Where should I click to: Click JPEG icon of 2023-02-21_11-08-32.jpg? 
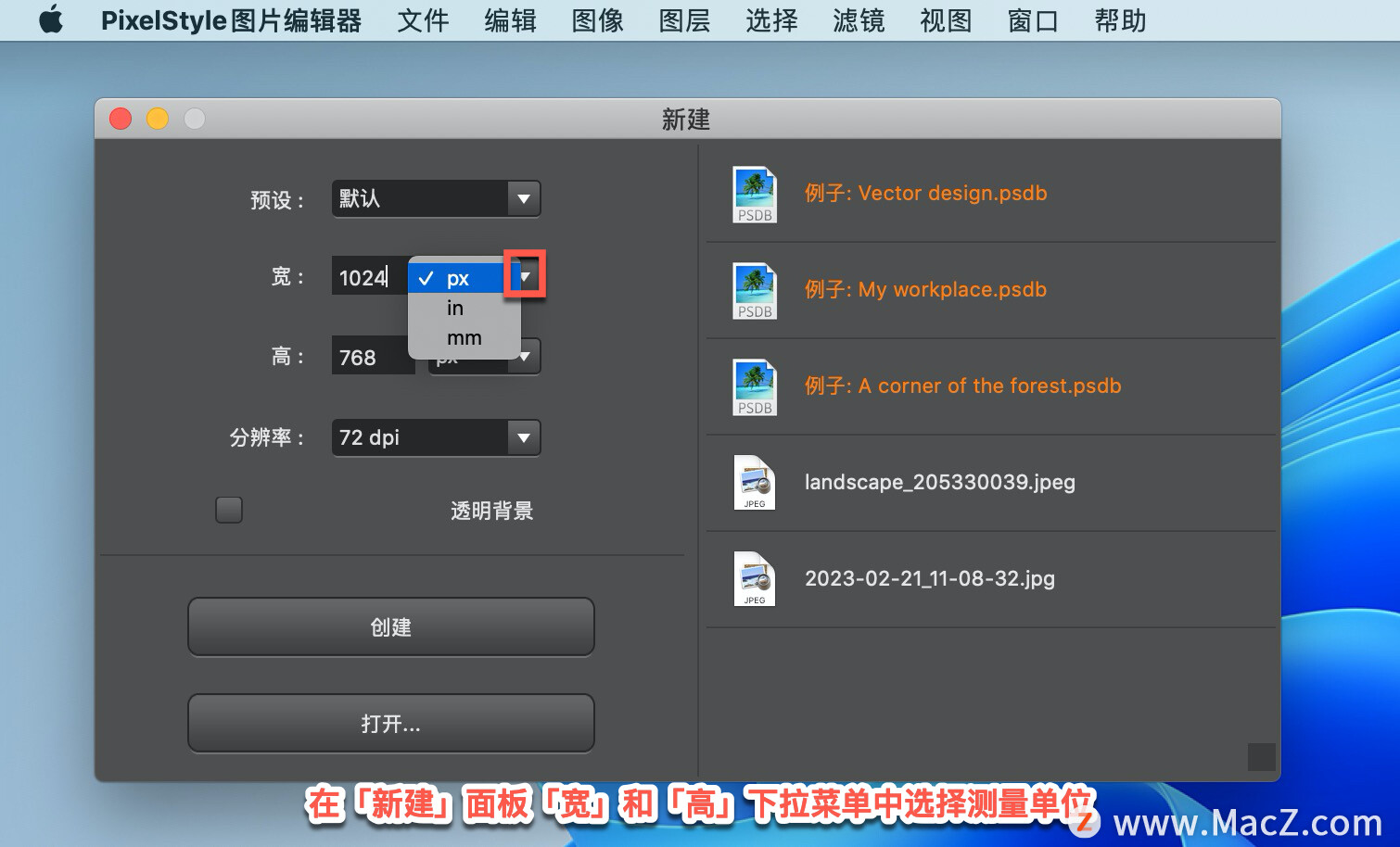point(755,579)
